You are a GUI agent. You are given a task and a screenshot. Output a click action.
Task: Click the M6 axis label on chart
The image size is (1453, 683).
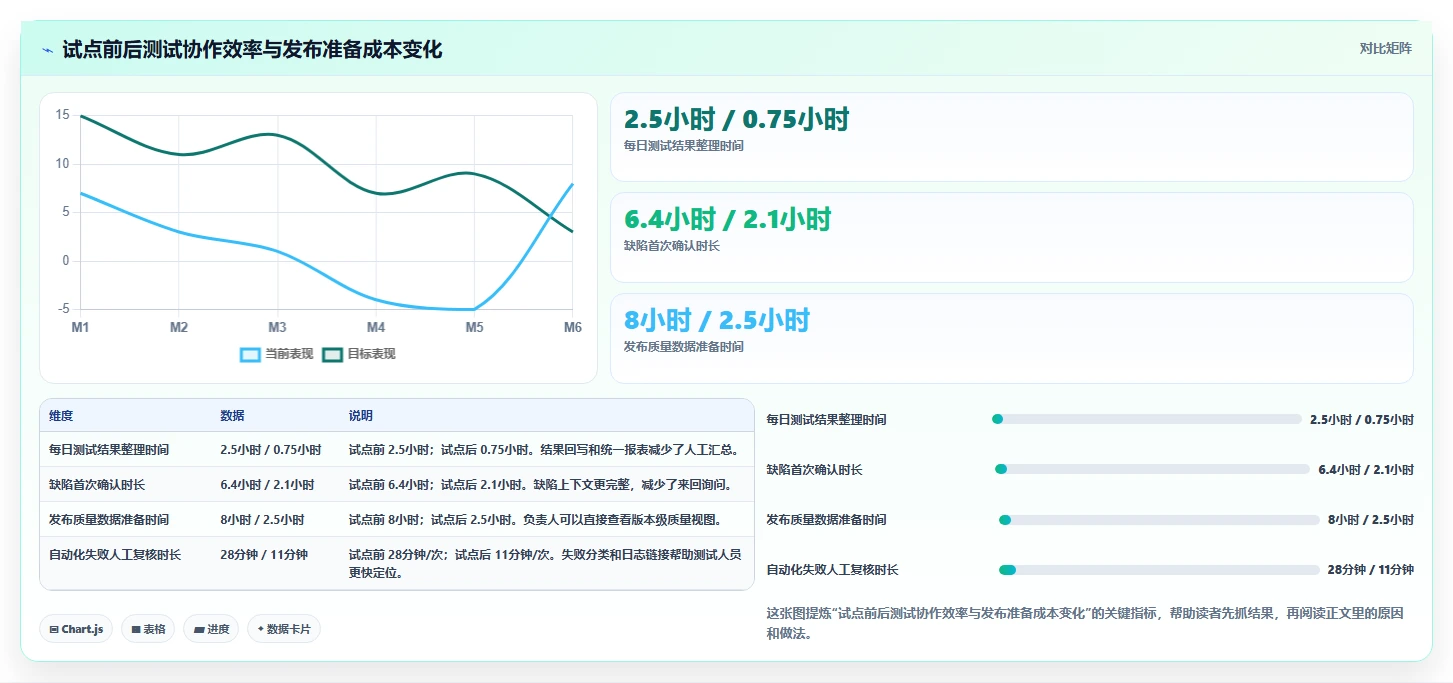(573, 327)
